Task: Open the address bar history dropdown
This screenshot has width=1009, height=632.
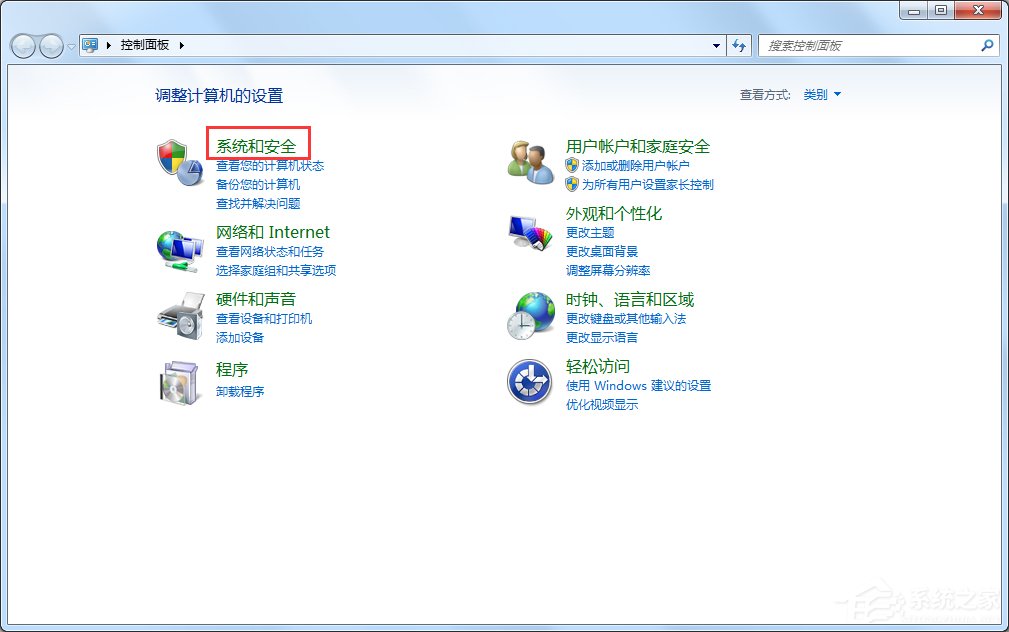Action: [714, 45]
